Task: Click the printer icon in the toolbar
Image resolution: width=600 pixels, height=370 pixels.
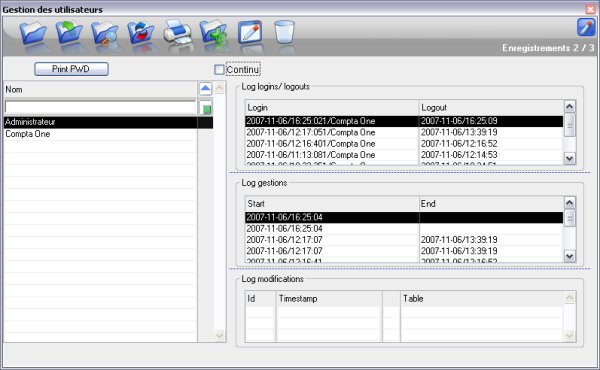Action: pos(177,33)
